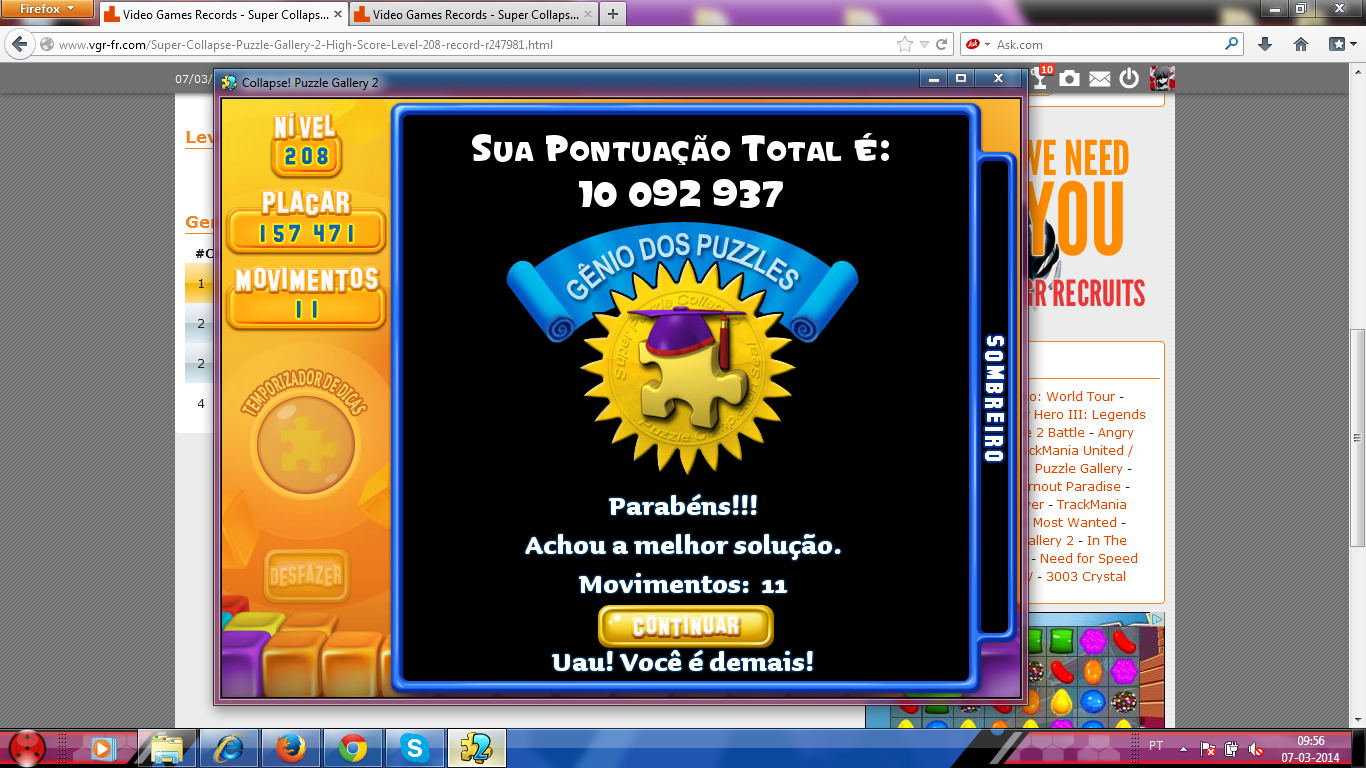The width and height of the screenshot is (1366, 768).
Task: Reload the page in Firefox
Action: click(x=941, y=44)
